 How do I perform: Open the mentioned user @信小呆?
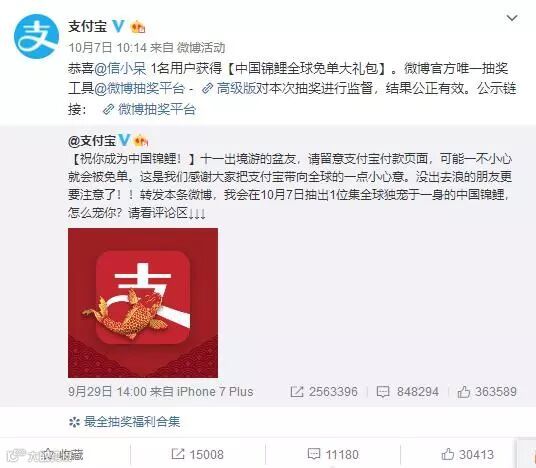[x=120, y=69]
